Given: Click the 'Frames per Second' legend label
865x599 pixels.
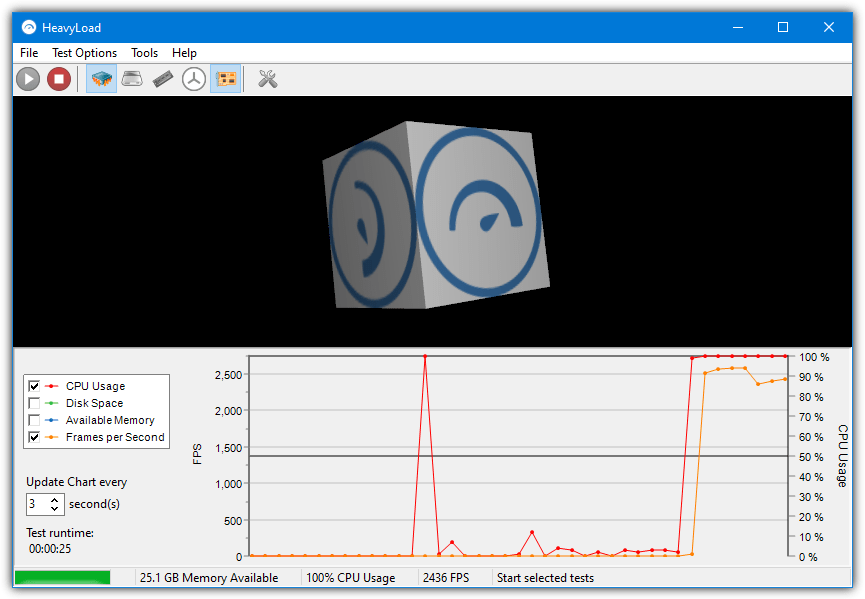Looking at the screenshot, I should pos(115,437).
